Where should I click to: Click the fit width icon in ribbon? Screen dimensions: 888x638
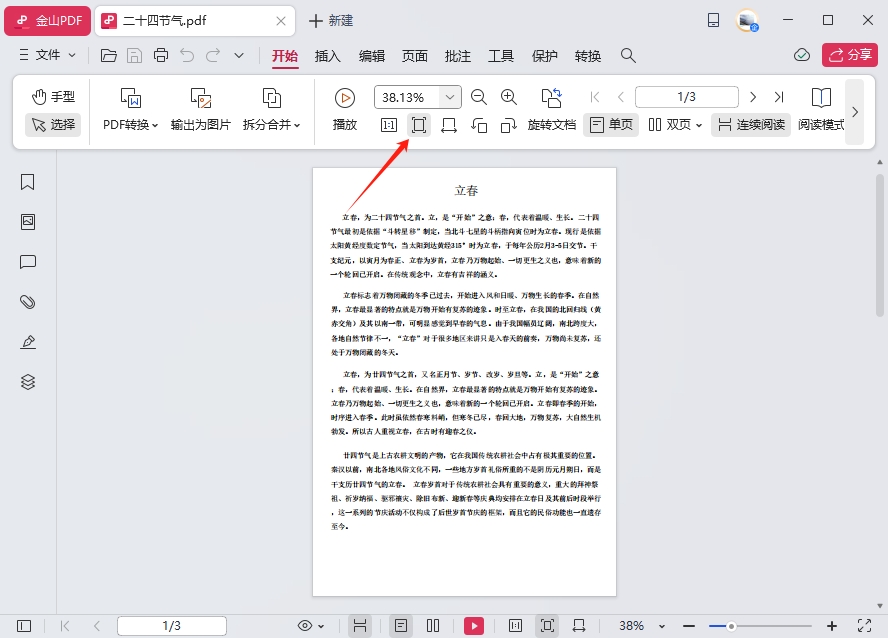pos(449,125)
